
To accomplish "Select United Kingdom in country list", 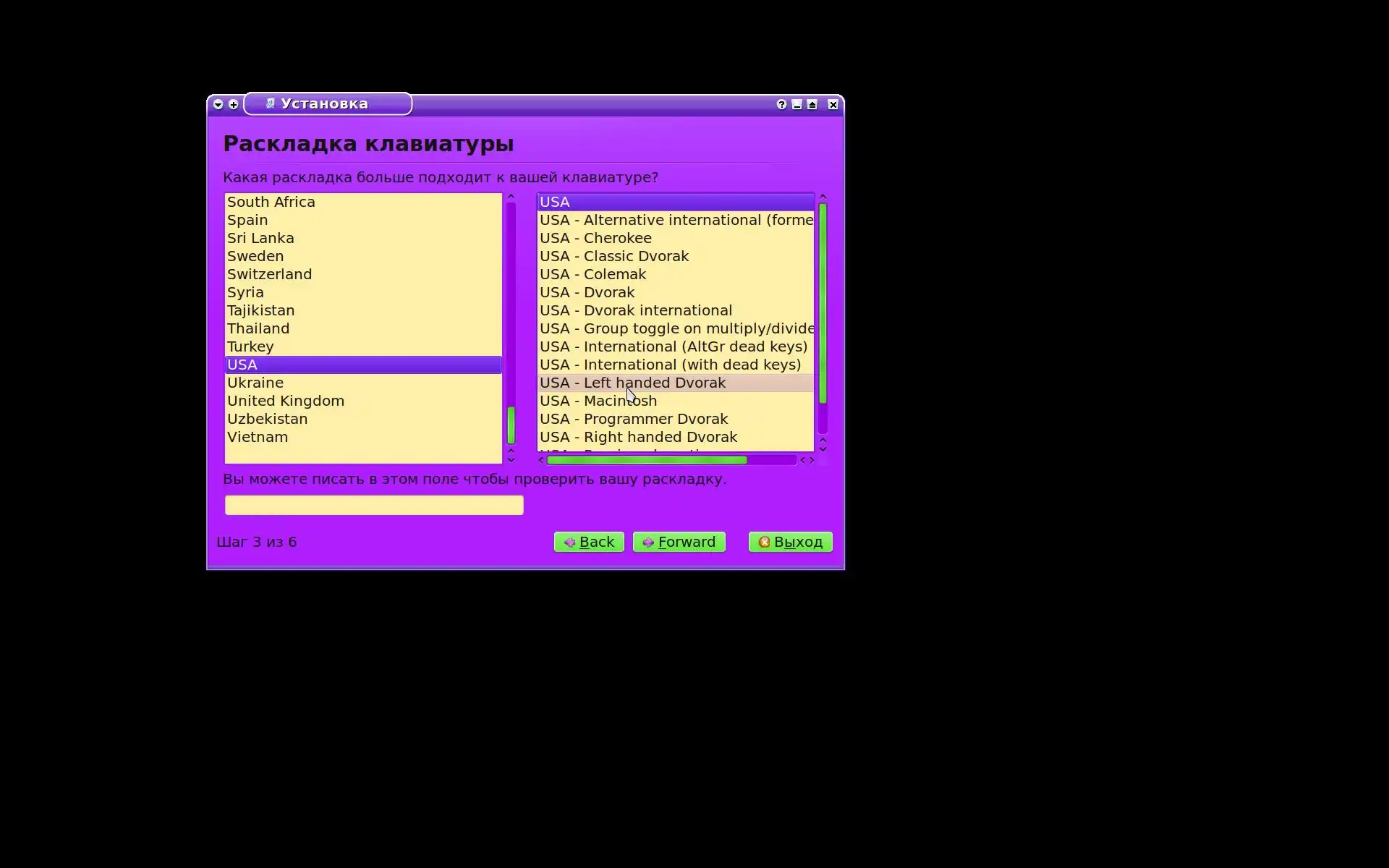I will 286,401.
